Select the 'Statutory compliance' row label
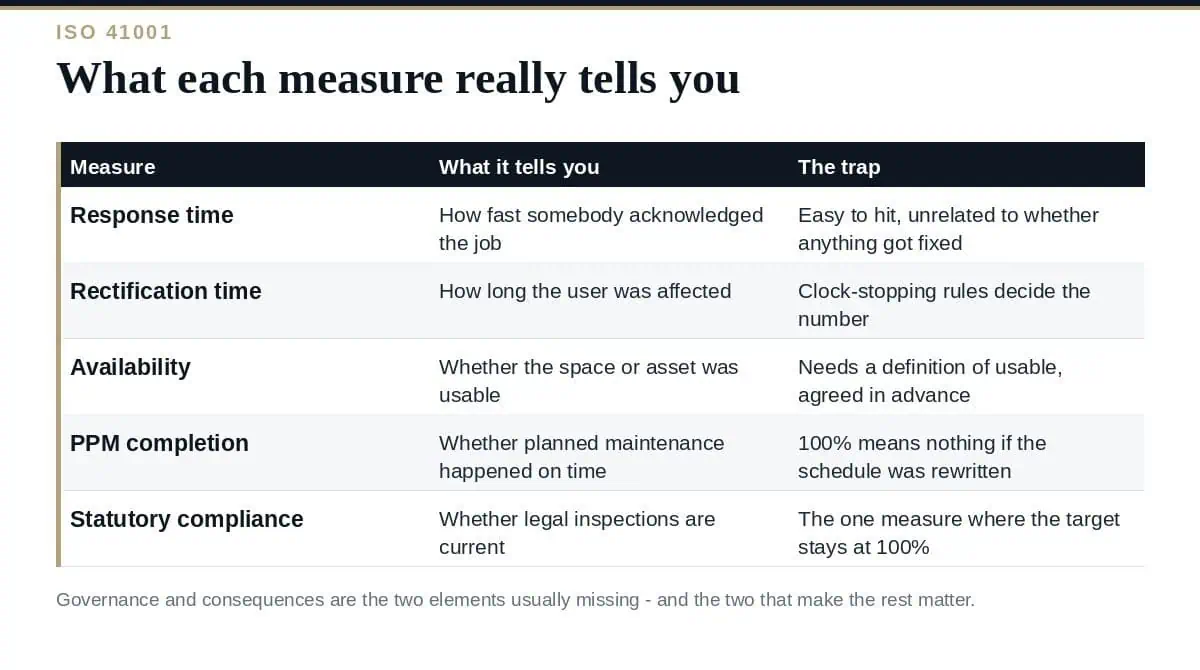Screen dimensions: 1200x670 point(187,519)
